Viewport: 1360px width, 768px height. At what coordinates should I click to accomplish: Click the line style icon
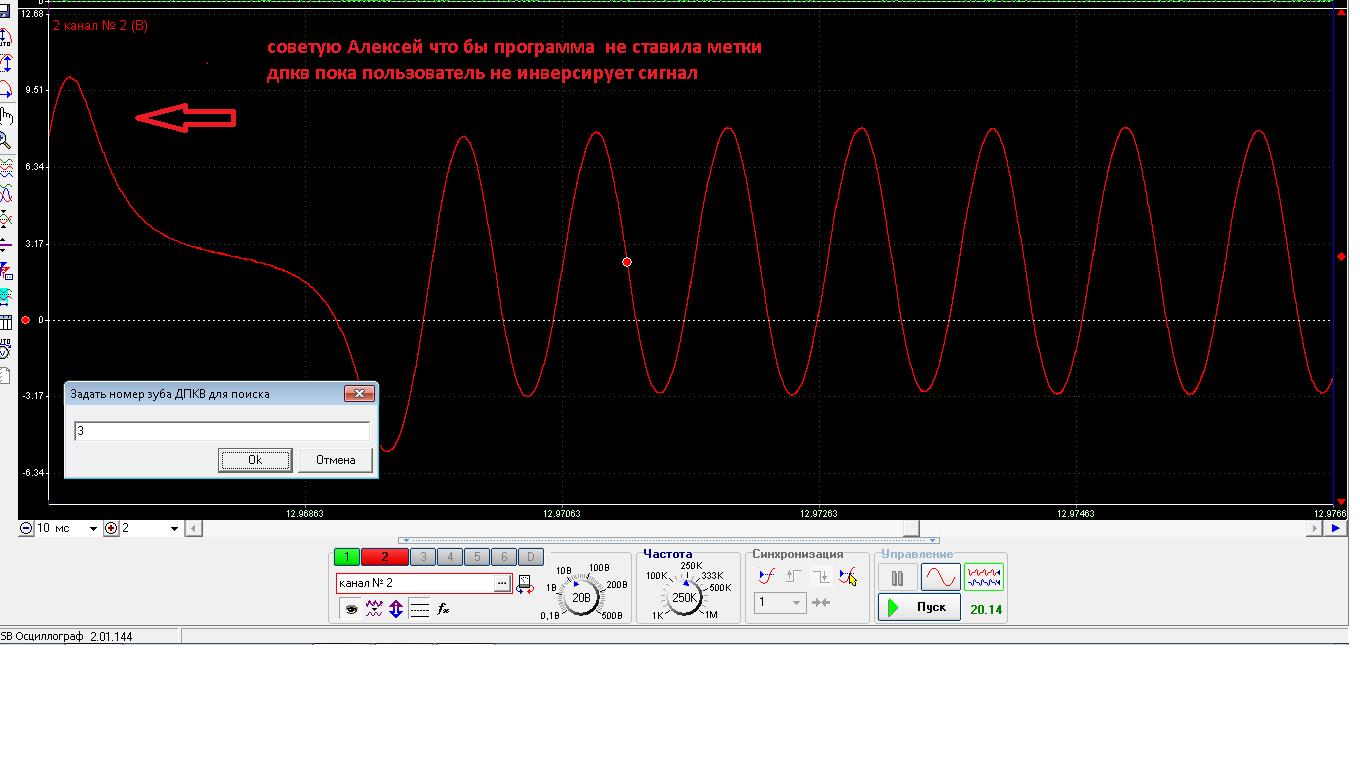click(x=420, y=608)
